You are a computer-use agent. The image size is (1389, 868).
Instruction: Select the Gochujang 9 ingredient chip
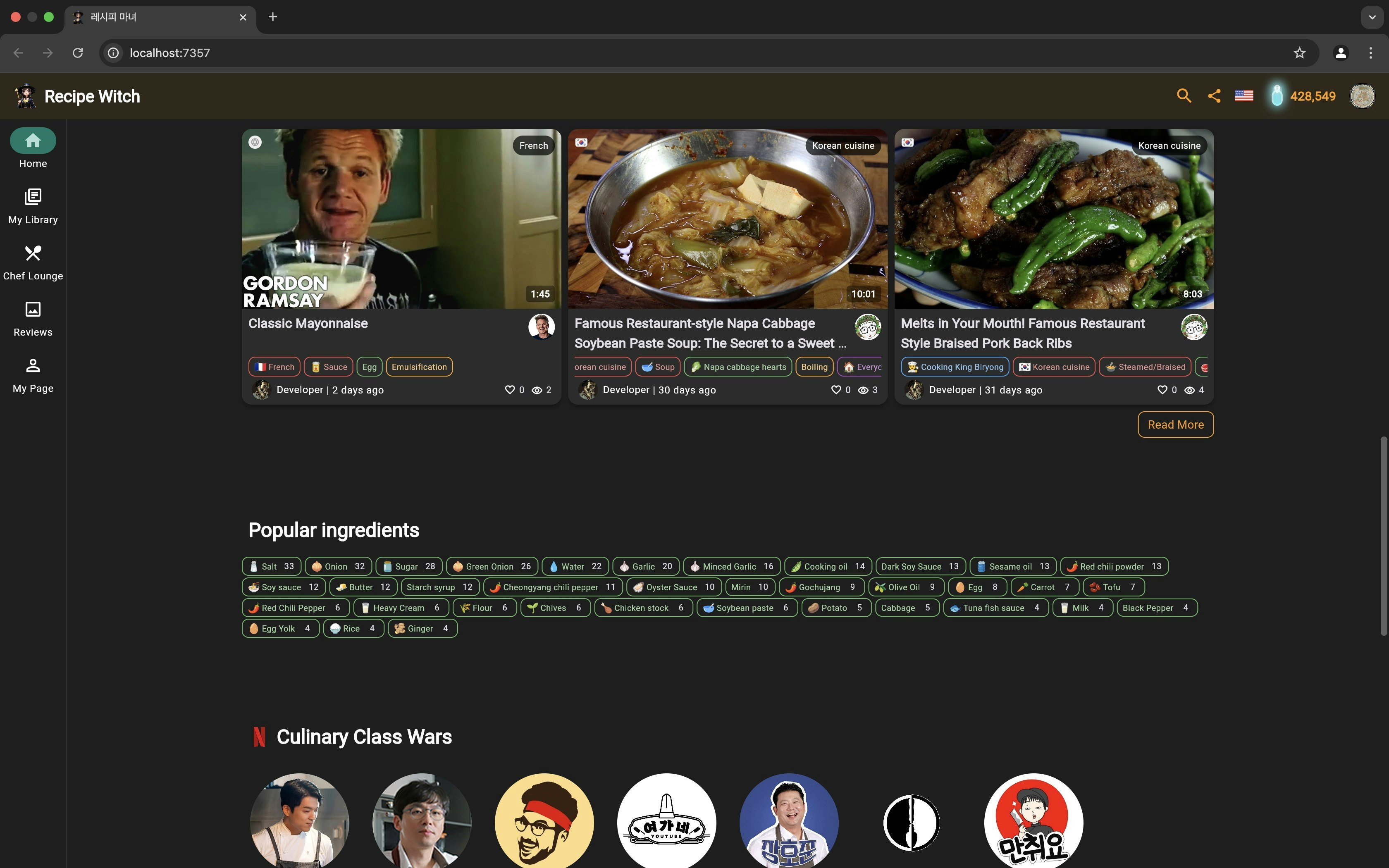pyautogui.click(x=821, y=587)
